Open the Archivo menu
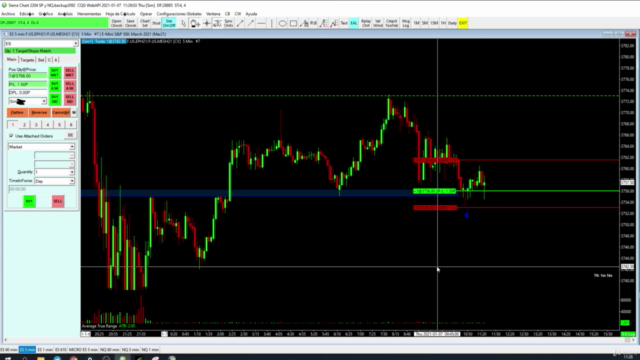The height and width of the screenshot is (360, 640). [x=8, y=14]
